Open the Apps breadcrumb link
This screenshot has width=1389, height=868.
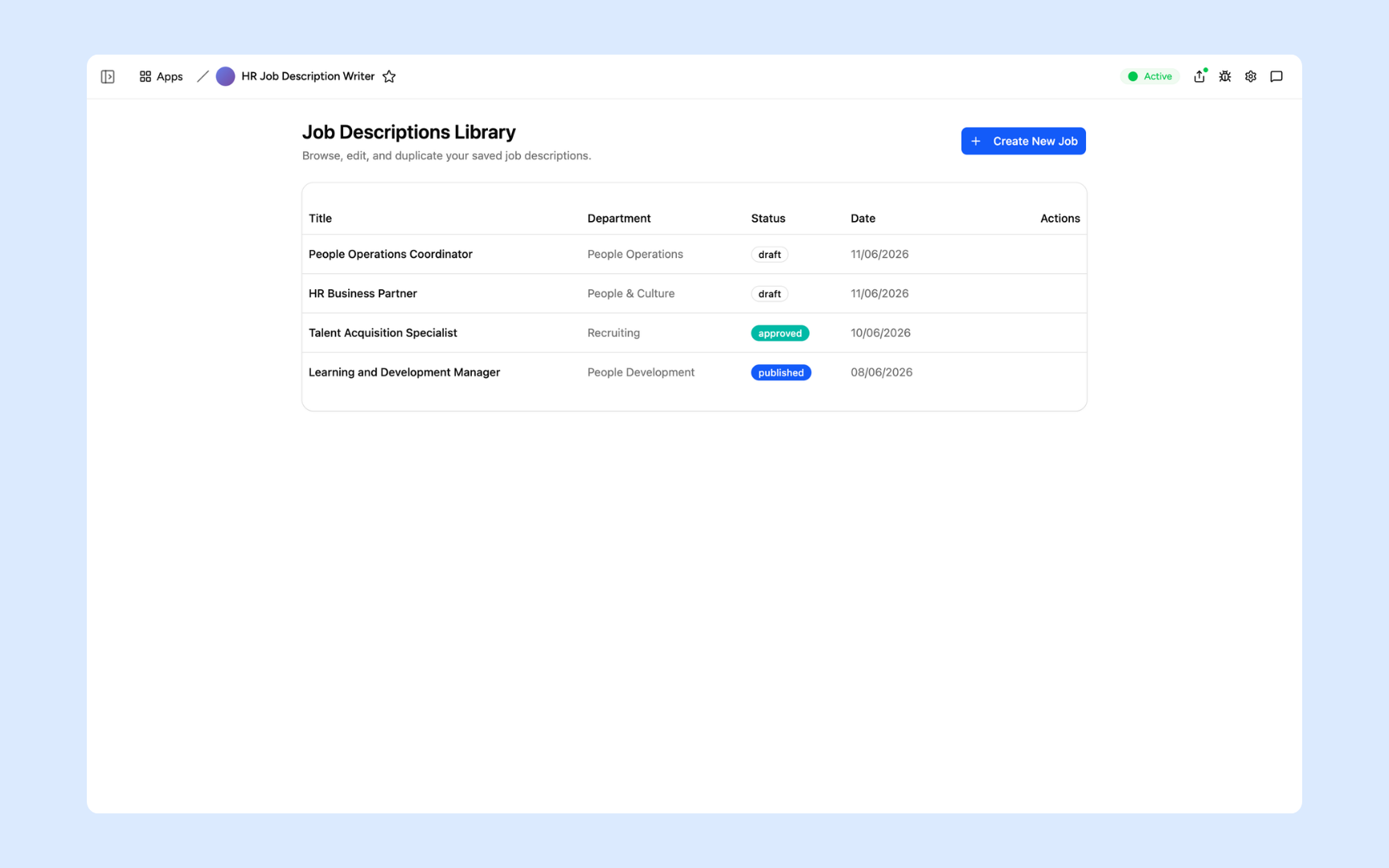click(x=161, y=76)
